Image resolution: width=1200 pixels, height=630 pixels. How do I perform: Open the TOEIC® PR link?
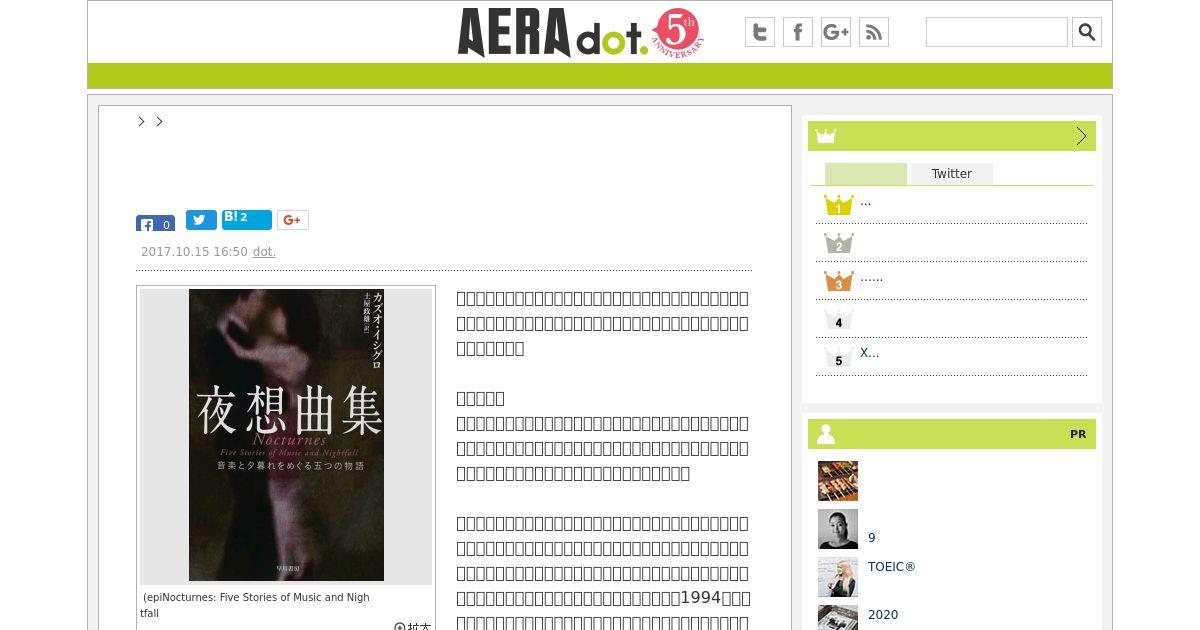(x=892, y=567)
